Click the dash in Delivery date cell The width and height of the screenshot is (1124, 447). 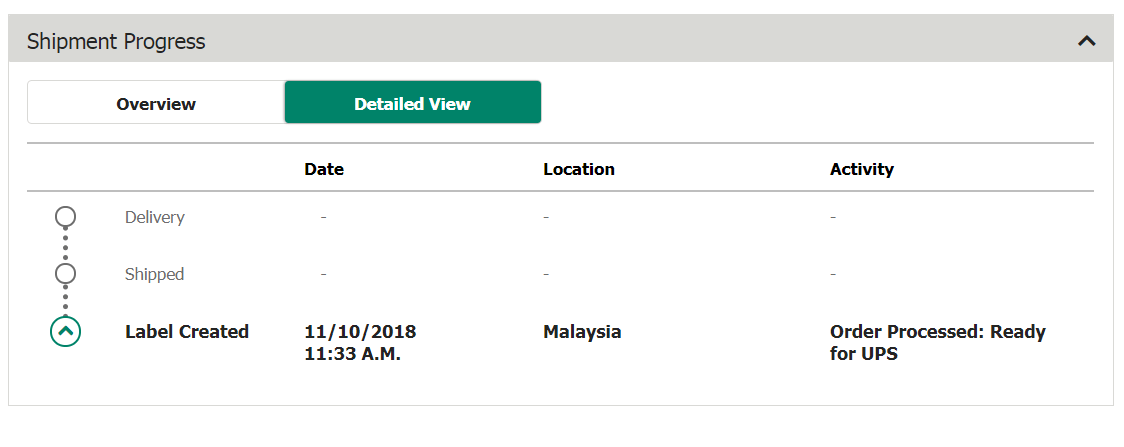coord(323,217)
